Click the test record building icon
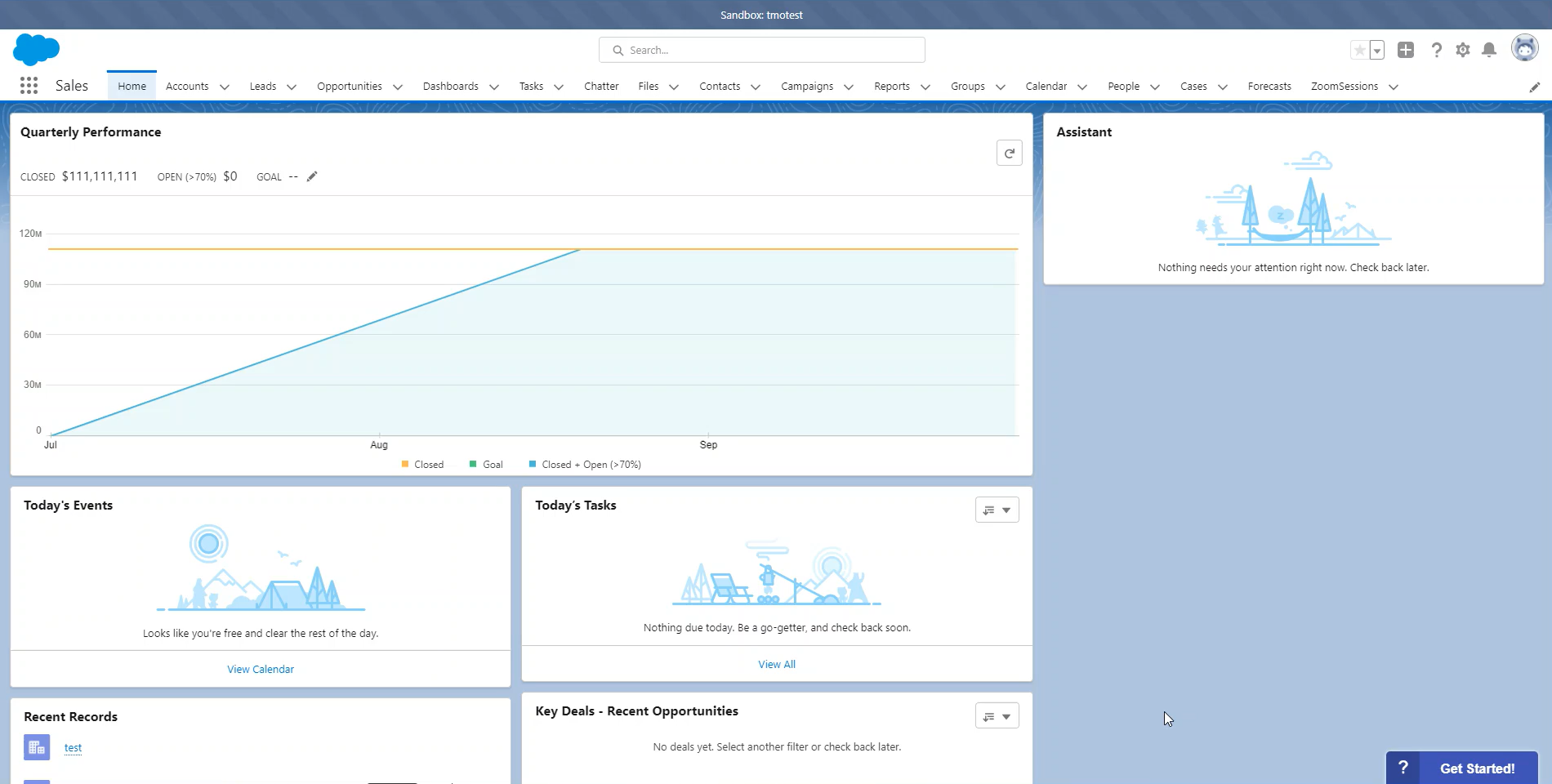Image resolution: width=1552 pixels, height=784 pixels. [37, 747]
